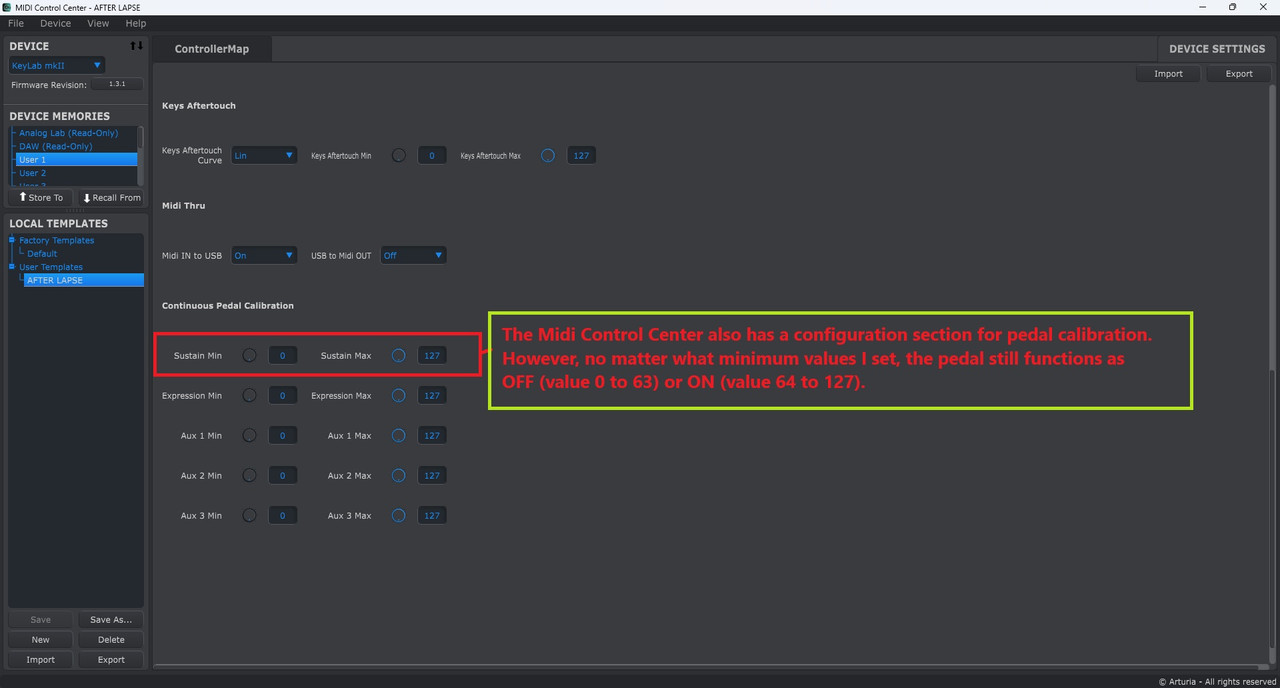
Task: Click the Midi Thru section heading
Action: point(183,205)
